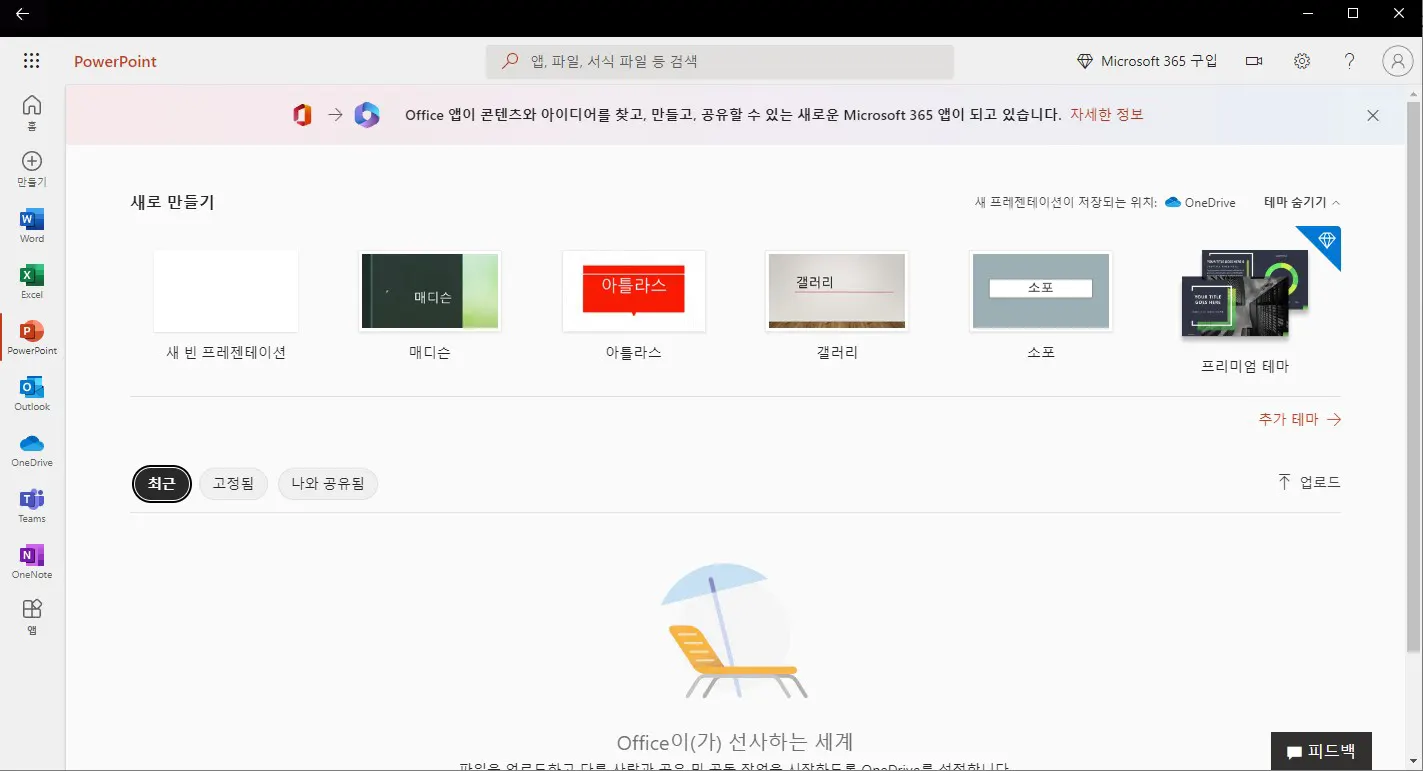The width and height of the screenshot is (1423, 771).
Task: Choose the 매디슨 theme thumbnail
Action: point(430,291)
